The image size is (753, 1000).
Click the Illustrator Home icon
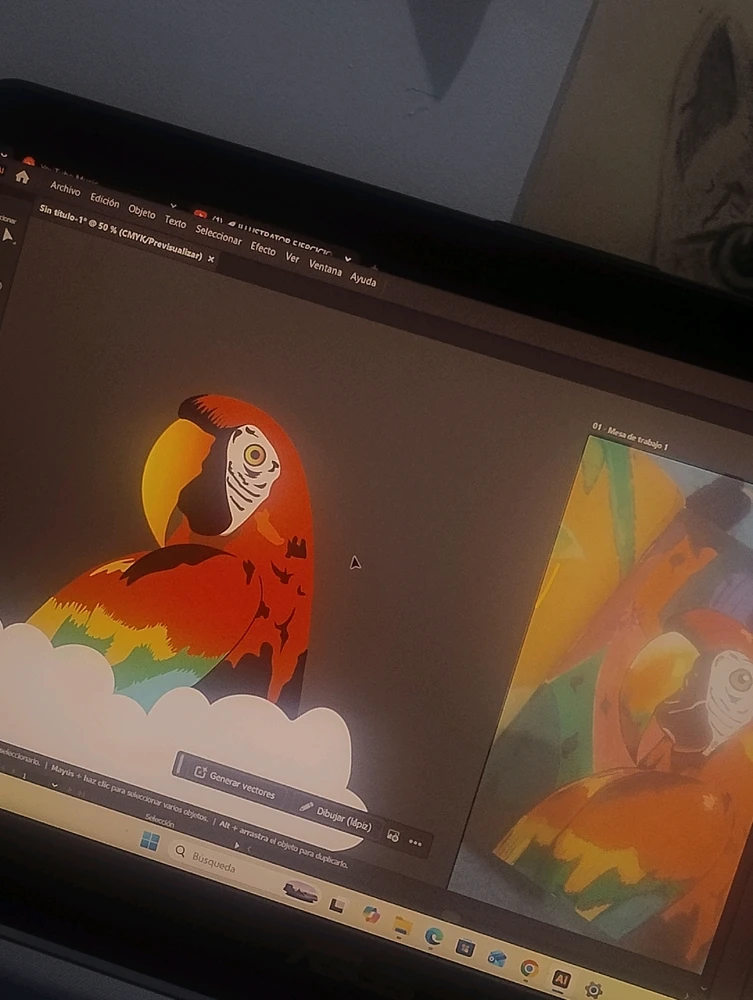click(x=22, y=176)
